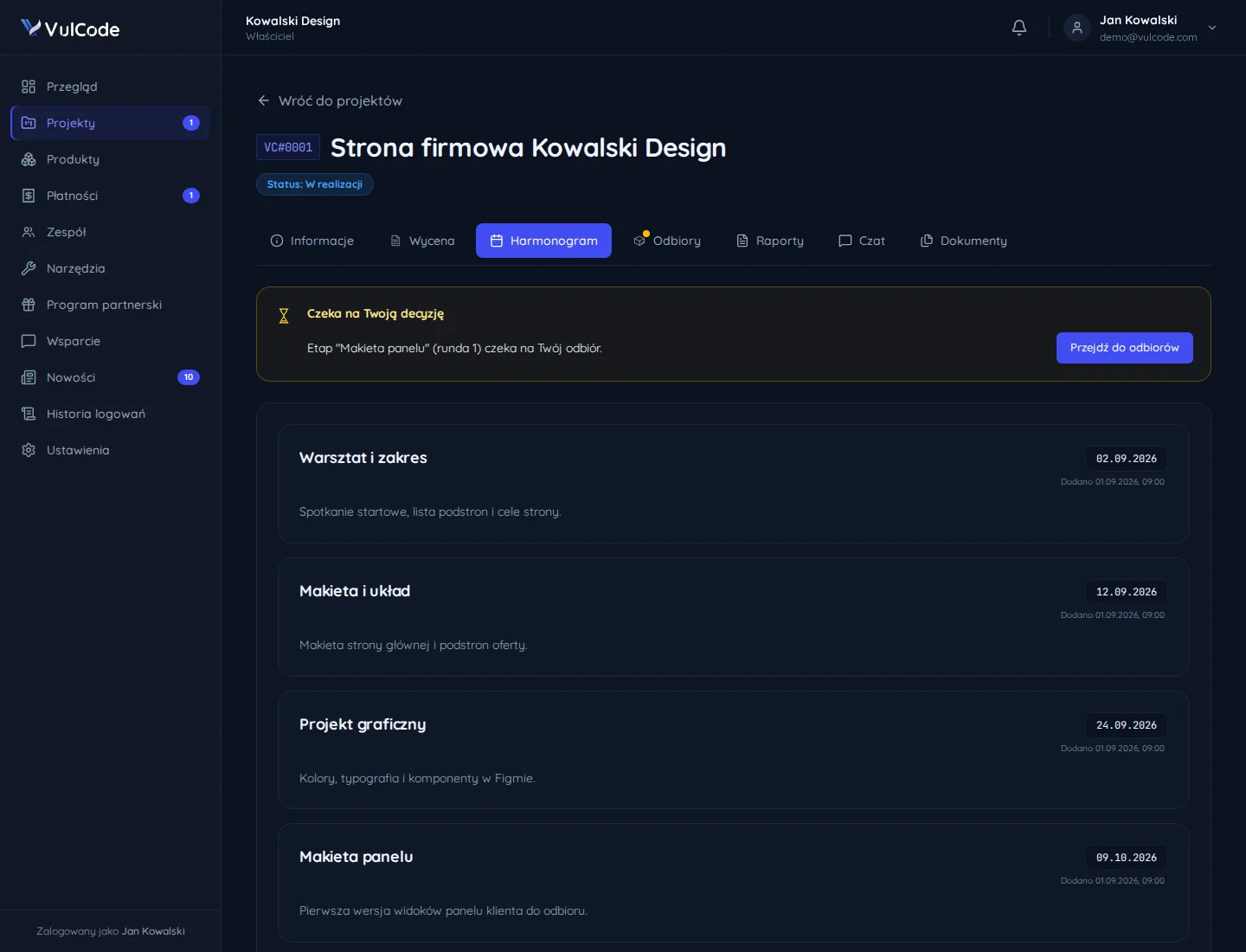Click the Projekty notification badge
Viewport: 1246px width, 952px height.
191,123
